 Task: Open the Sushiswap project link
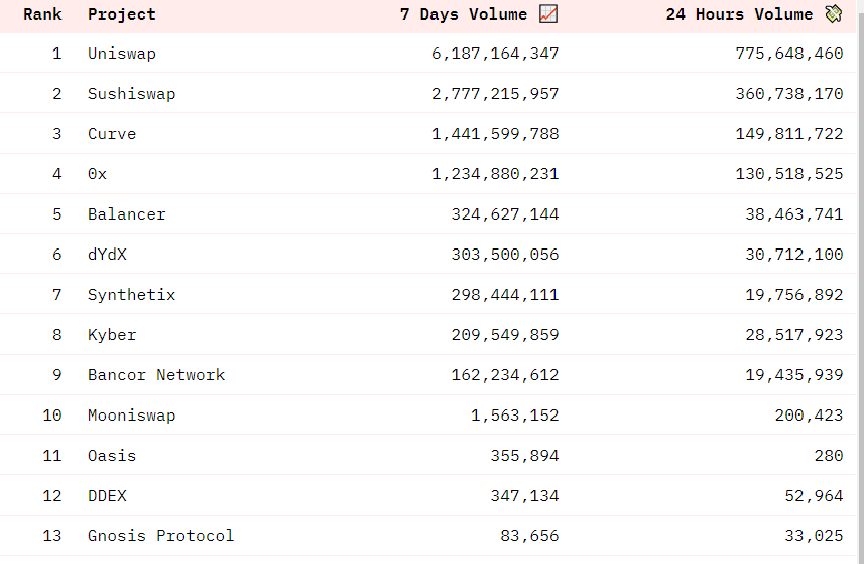point(132,94)
